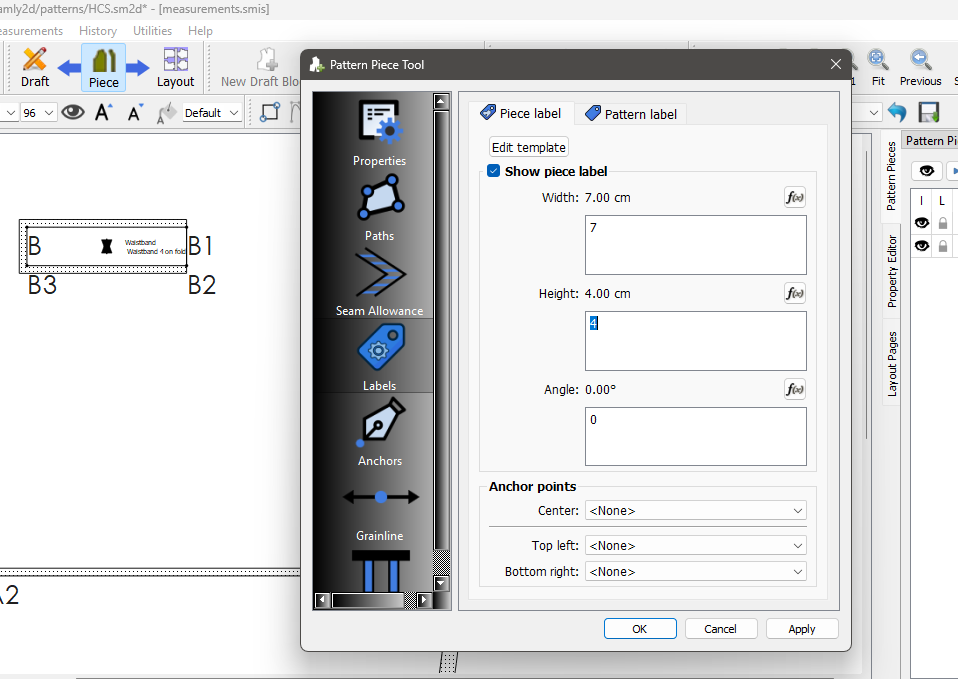This screenshot has height=679, width=958.
Task: Click the Angle formula input field
Action: 695,436
